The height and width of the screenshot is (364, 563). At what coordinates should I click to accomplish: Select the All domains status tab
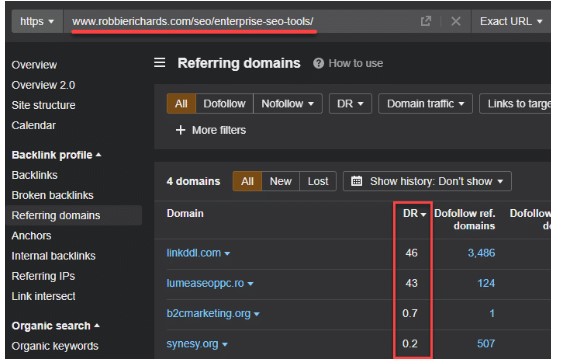(x=247, y=181)
